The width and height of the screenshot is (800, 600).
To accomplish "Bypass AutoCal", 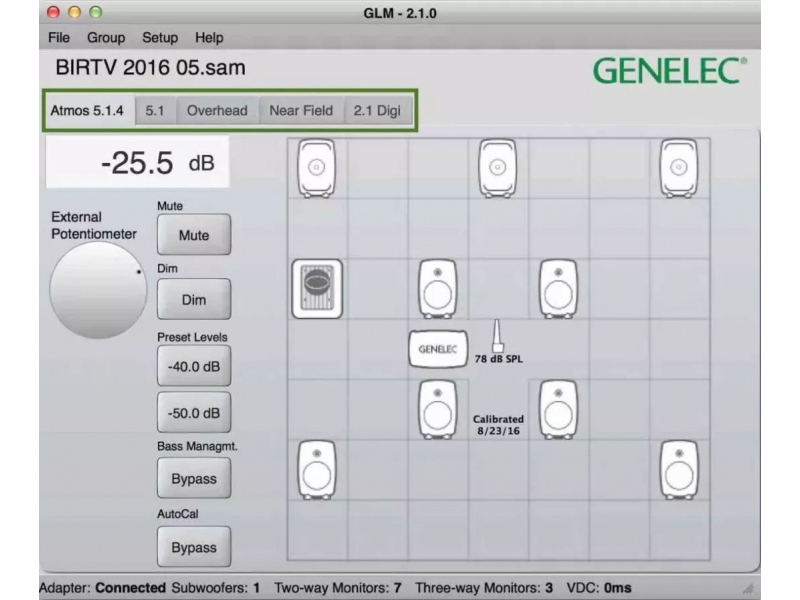I will pos(194,547).
